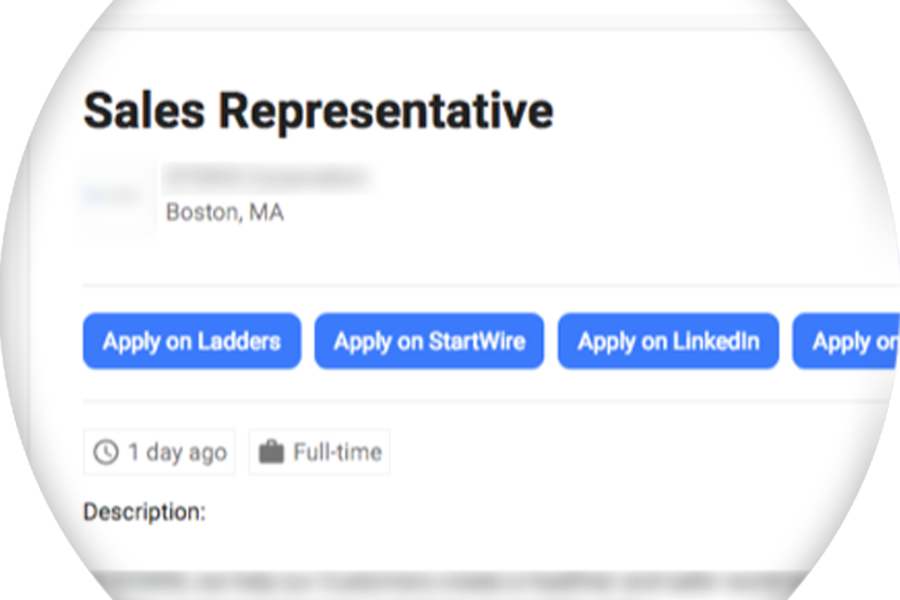This screenshot has width=900, height=600.
Task: Click the divider line below Apply buttons
Action: pyautogui.click(x=491, y=401)
